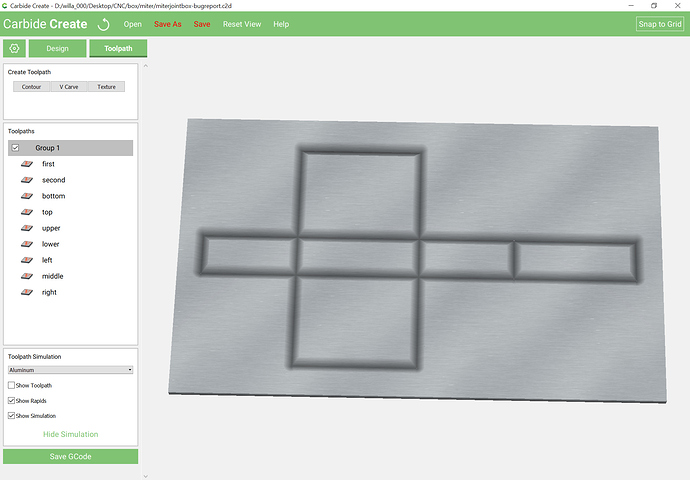Select the 'second' toolpath label
This screenshot has height=480, width=690.
[x=54, y=180]
